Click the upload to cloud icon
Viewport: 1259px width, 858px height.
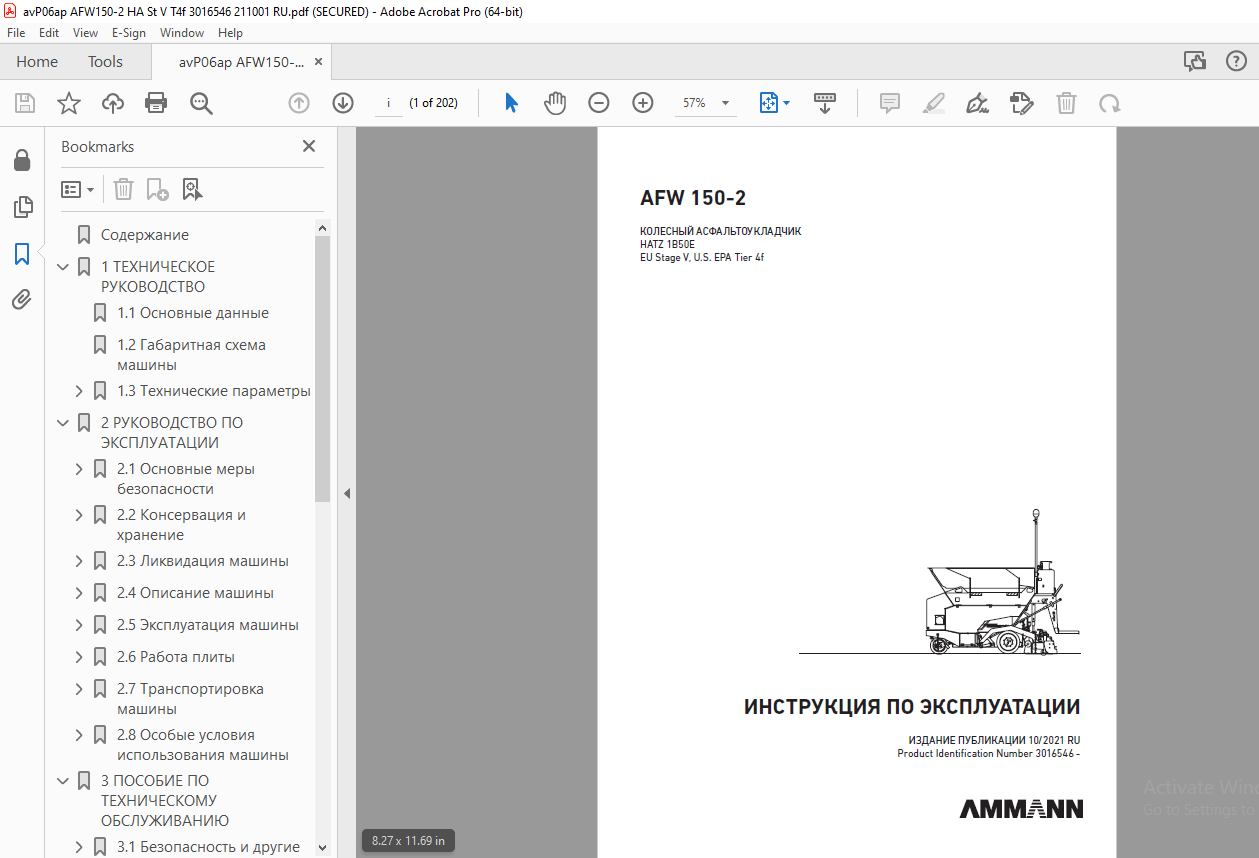113,103
